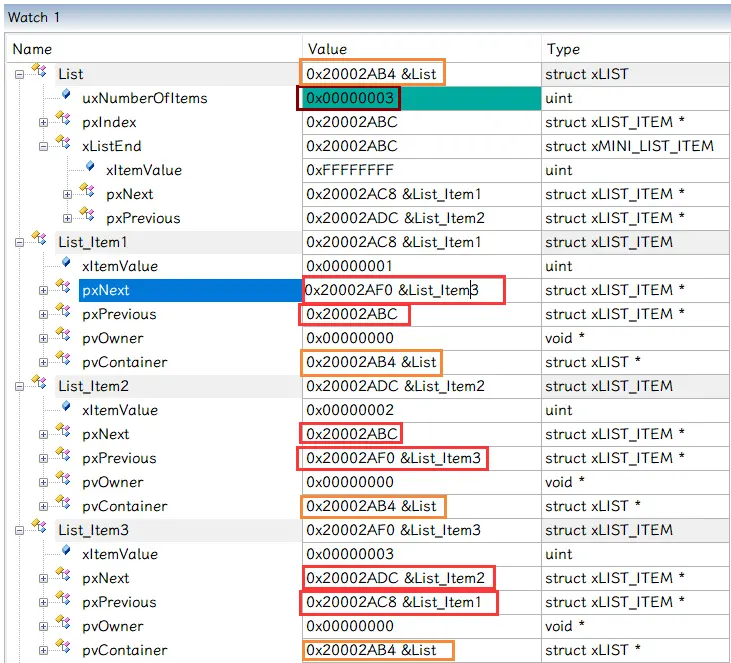Image resolution: width=731 pixels, height=663 pixels.
Task: Click the pxNext value edit field in List_Item1
Action: click(x=402, y=290)
